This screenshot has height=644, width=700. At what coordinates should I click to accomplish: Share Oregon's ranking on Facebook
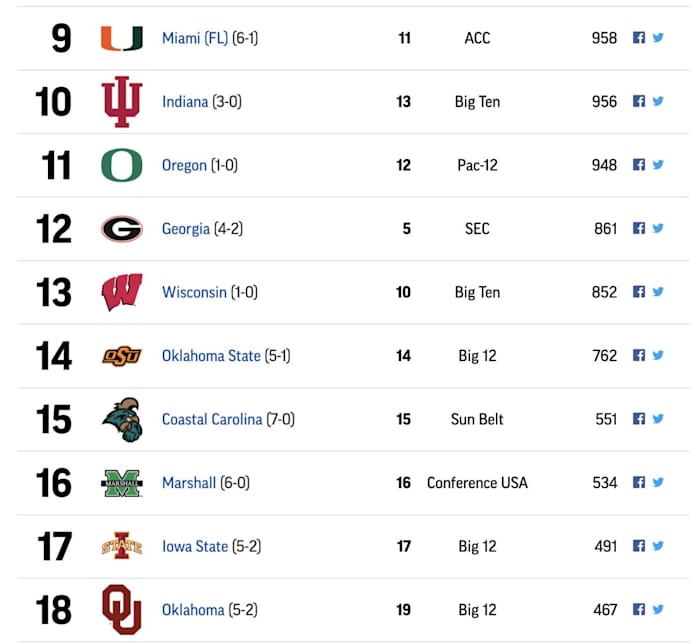[x=639, y=165]
